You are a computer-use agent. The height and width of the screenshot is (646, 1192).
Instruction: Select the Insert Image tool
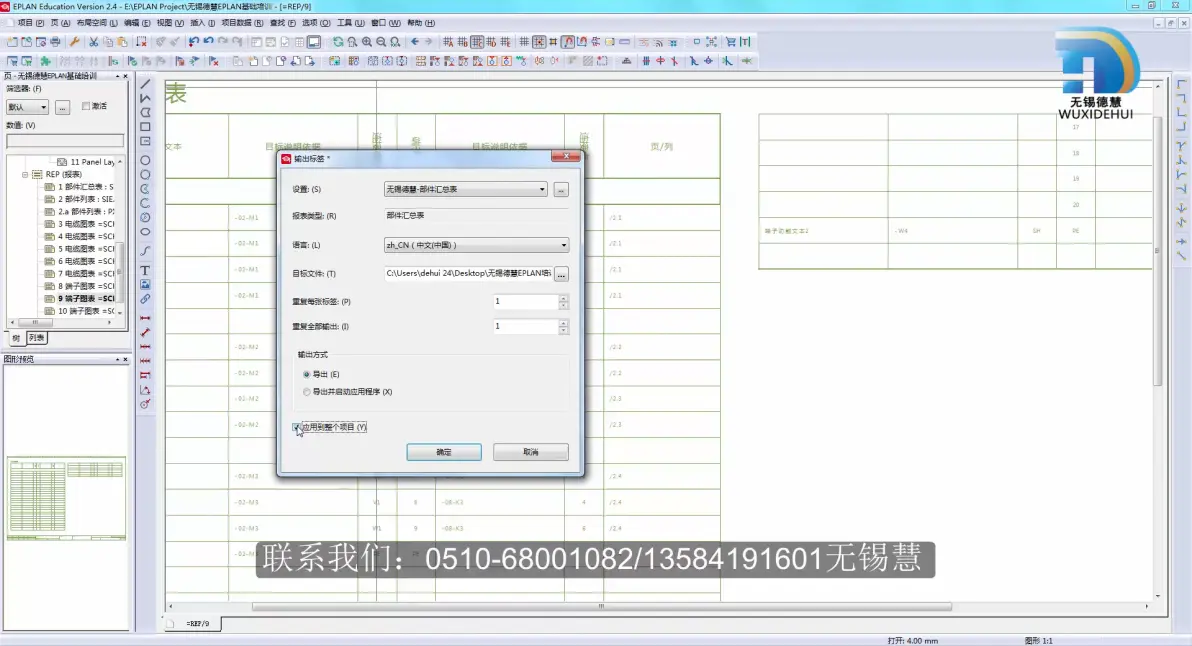(145, 284)
